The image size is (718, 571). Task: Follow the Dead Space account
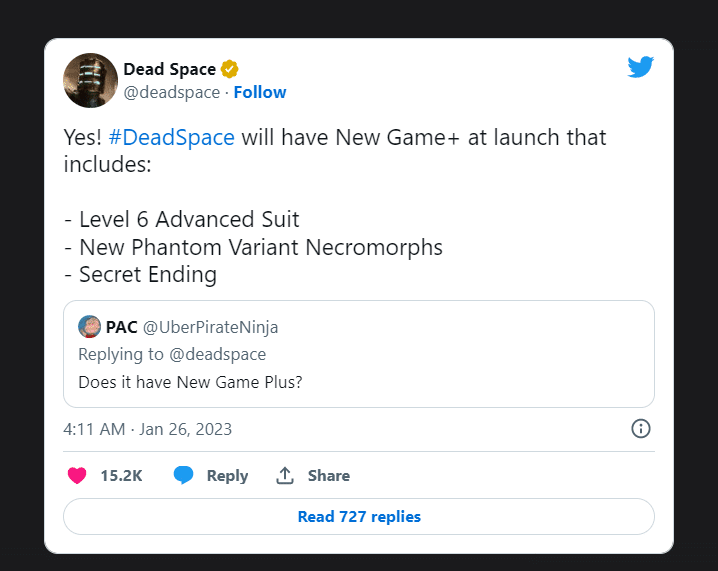click(x=260, y=92)
